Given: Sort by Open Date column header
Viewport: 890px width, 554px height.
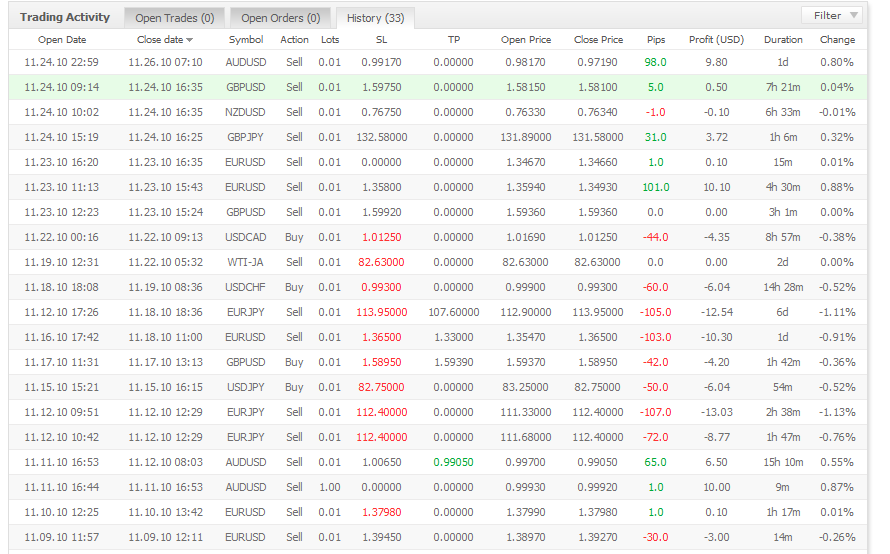Looking at the screenshot, I should point(62,40).
